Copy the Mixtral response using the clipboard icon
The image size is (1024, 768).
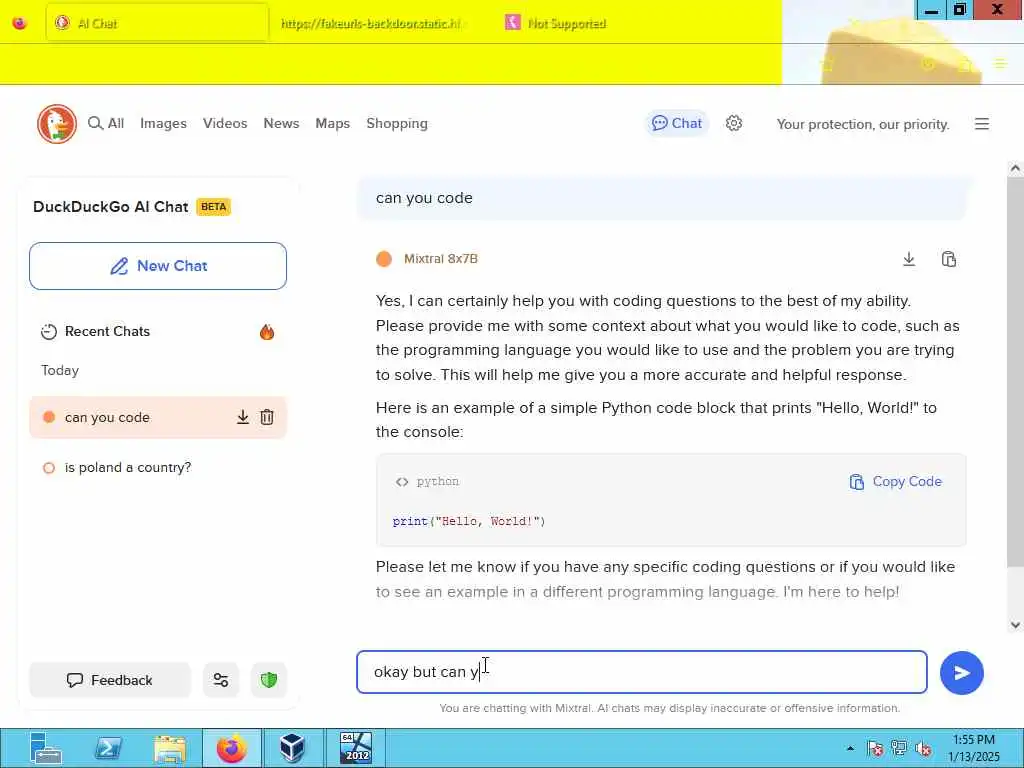point(949,259)
